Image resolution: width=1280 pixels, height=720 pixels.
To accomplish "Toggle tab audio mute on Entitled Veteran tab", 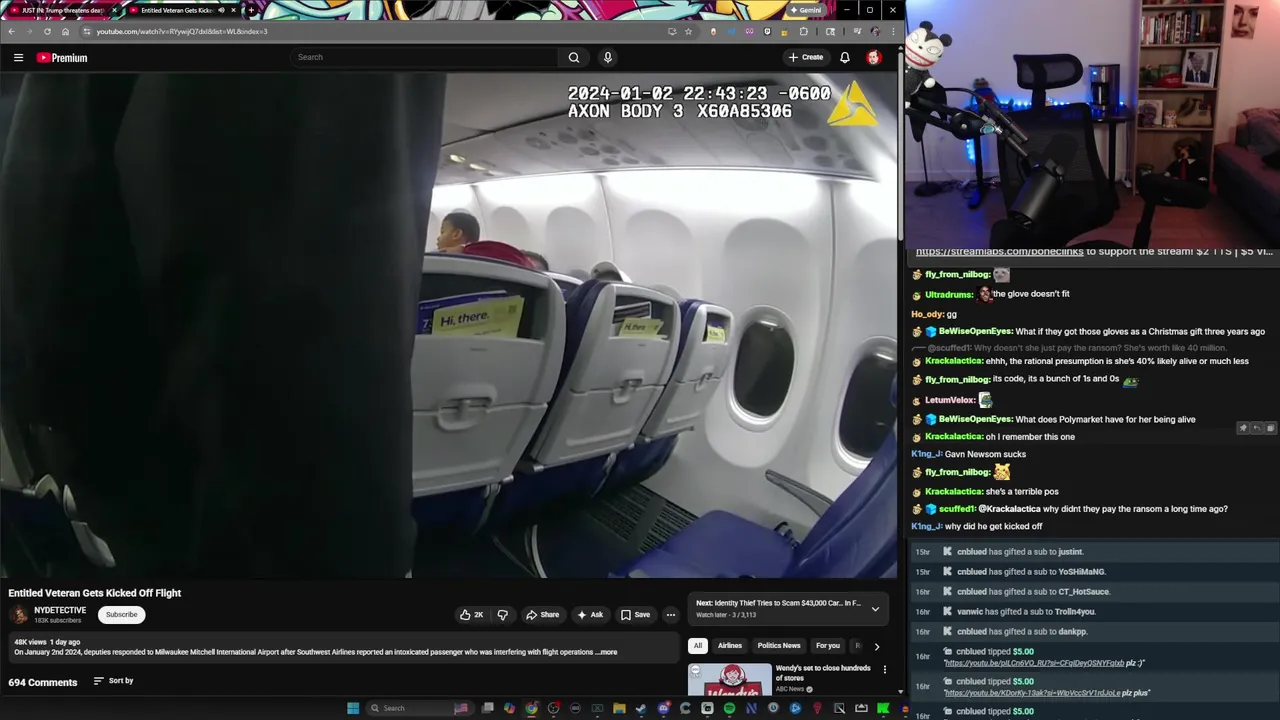I will (x=221, y=10).
